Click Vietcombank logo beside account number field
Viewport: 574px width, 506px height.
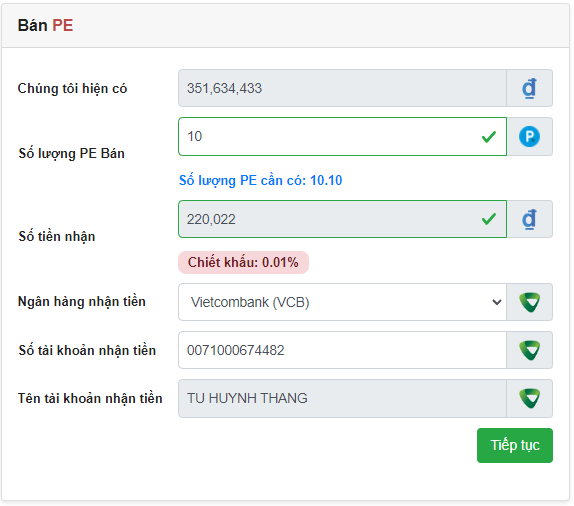coord(529,350)
